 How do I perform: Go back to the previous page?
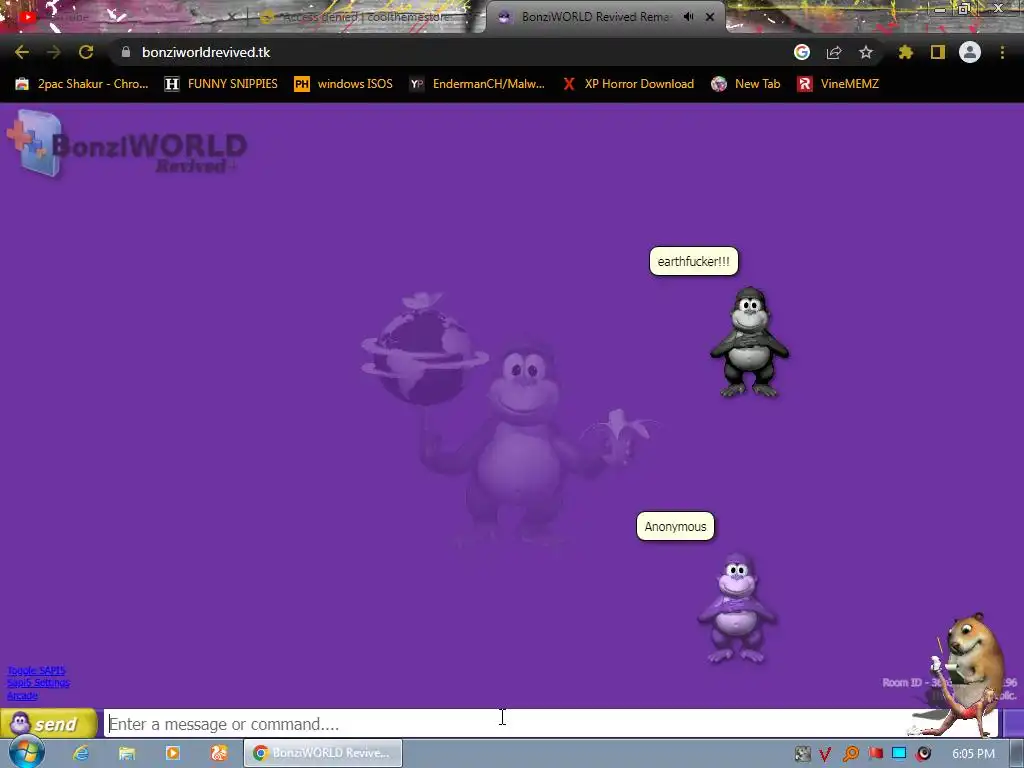tap(22, 52)
